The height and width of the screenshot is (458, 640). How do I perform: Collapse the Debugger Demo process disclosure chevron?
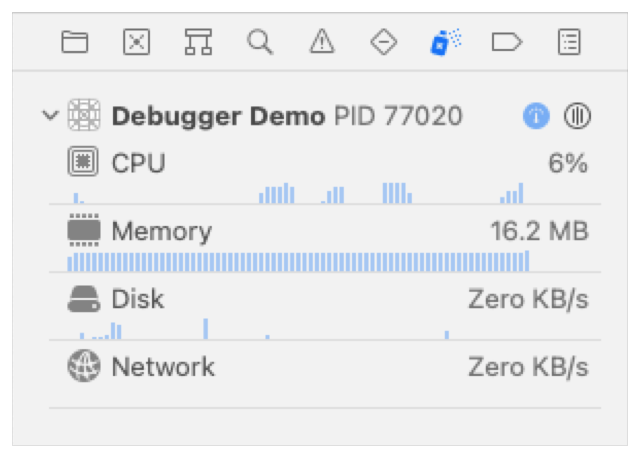coord(50,116)
